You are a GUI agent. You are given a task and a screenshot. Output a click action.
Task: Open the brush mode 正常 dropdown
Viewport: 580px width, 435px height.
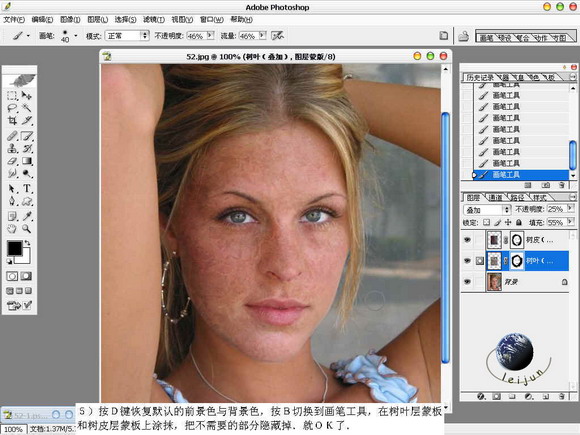click(x=127, y=36)
